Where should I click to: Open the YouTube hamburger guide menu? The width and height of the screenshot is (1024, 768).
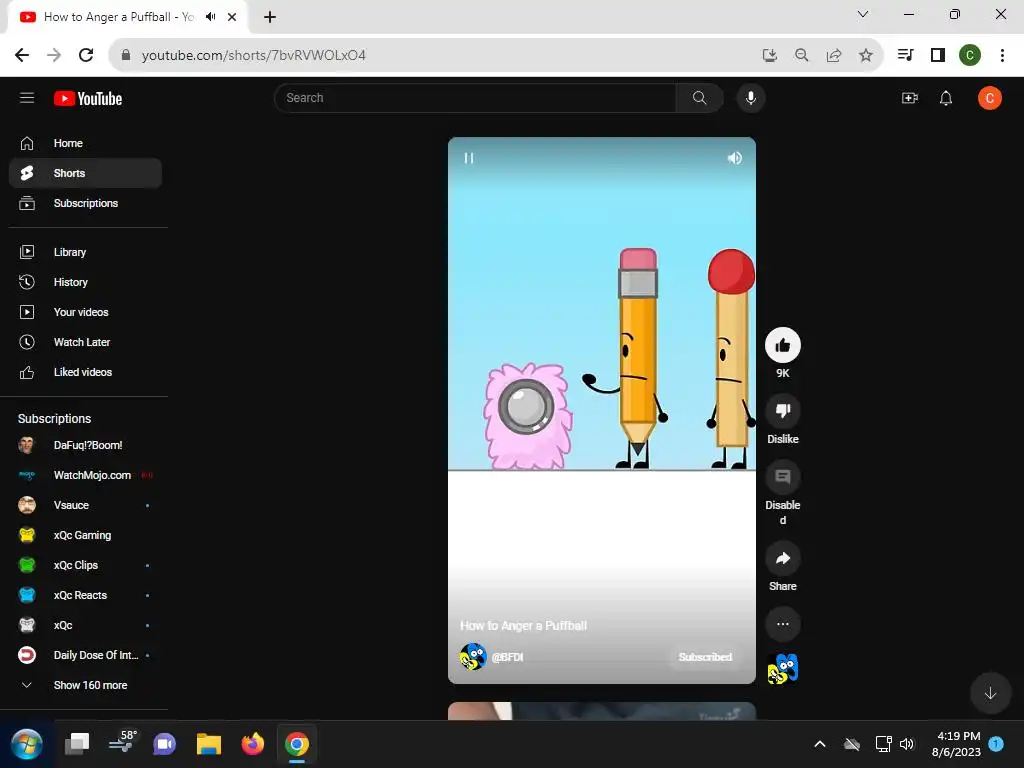[x=27, y=98]
